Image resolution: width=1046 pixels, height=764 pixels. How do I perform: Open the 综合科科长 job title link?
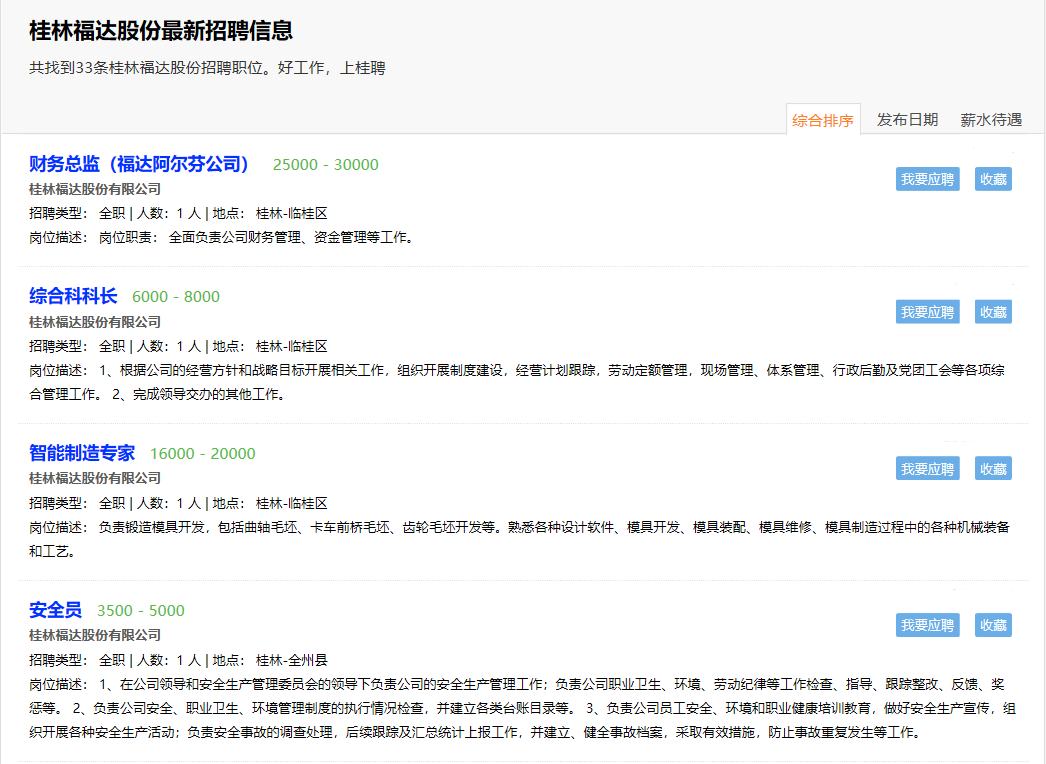pos(73,296)
